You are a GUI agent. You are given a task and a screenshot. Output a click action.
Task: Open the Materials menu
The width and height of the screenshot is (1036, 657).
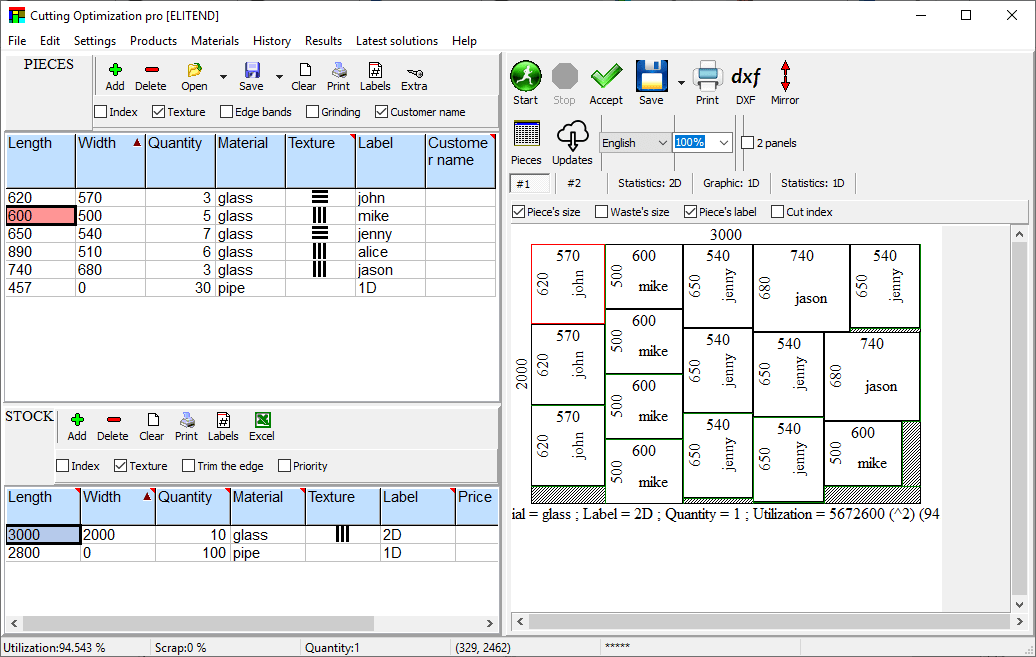coord(214,41)
